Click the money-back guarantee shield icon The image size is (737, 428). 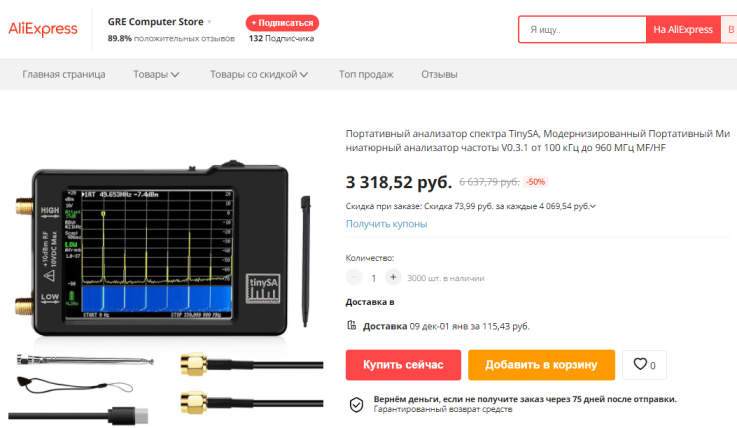click(356, 404)
